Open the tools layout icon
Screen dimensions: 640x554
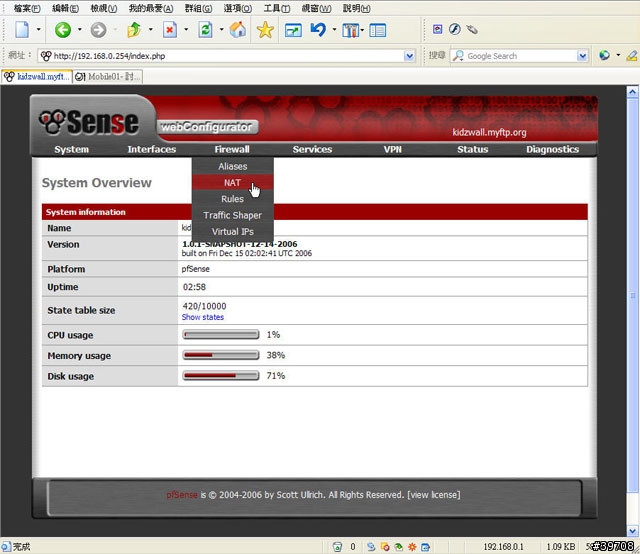[350, 30]
